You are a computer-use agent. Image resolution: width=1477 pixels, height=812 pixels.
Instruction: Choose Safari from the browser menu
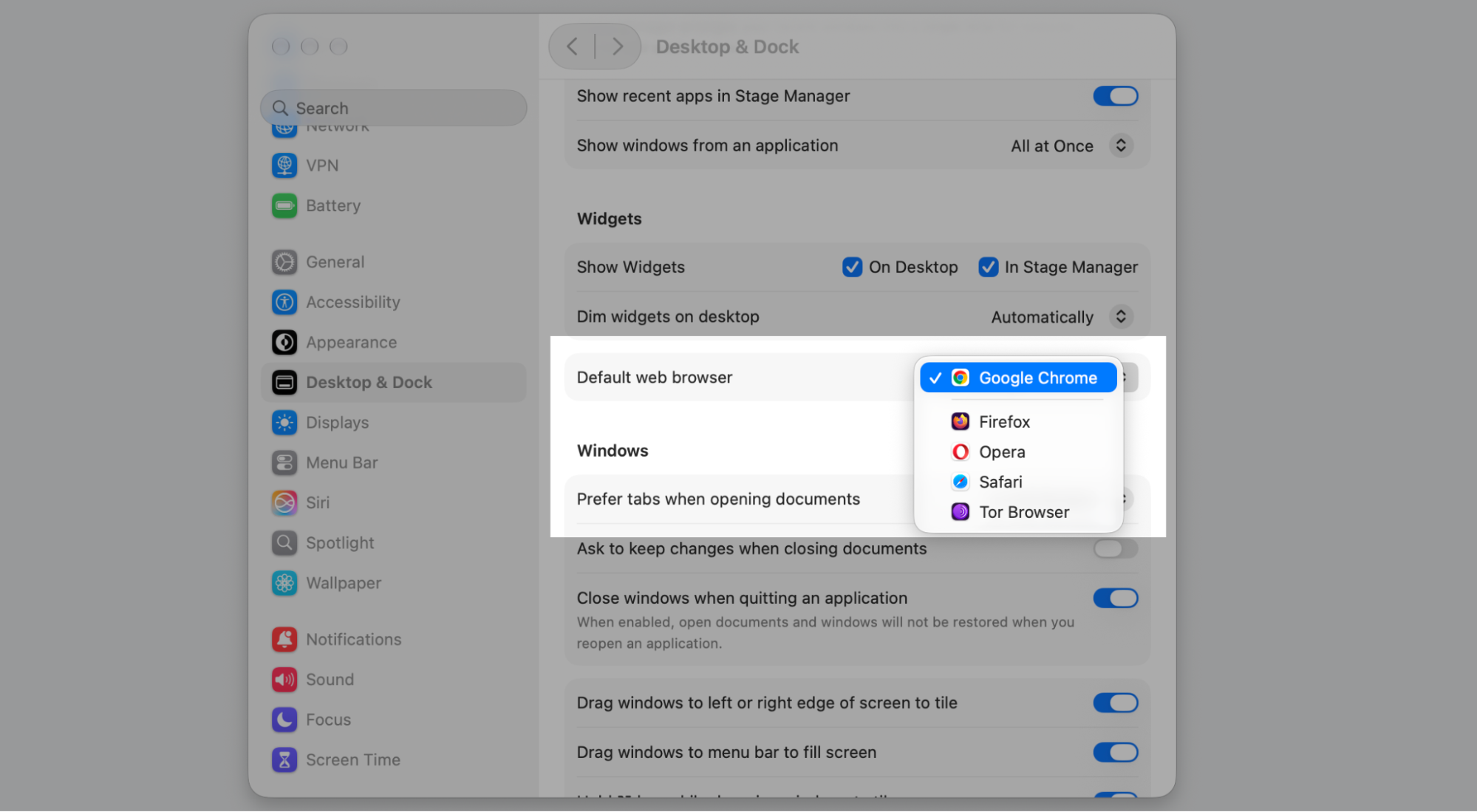(1018, 482)
